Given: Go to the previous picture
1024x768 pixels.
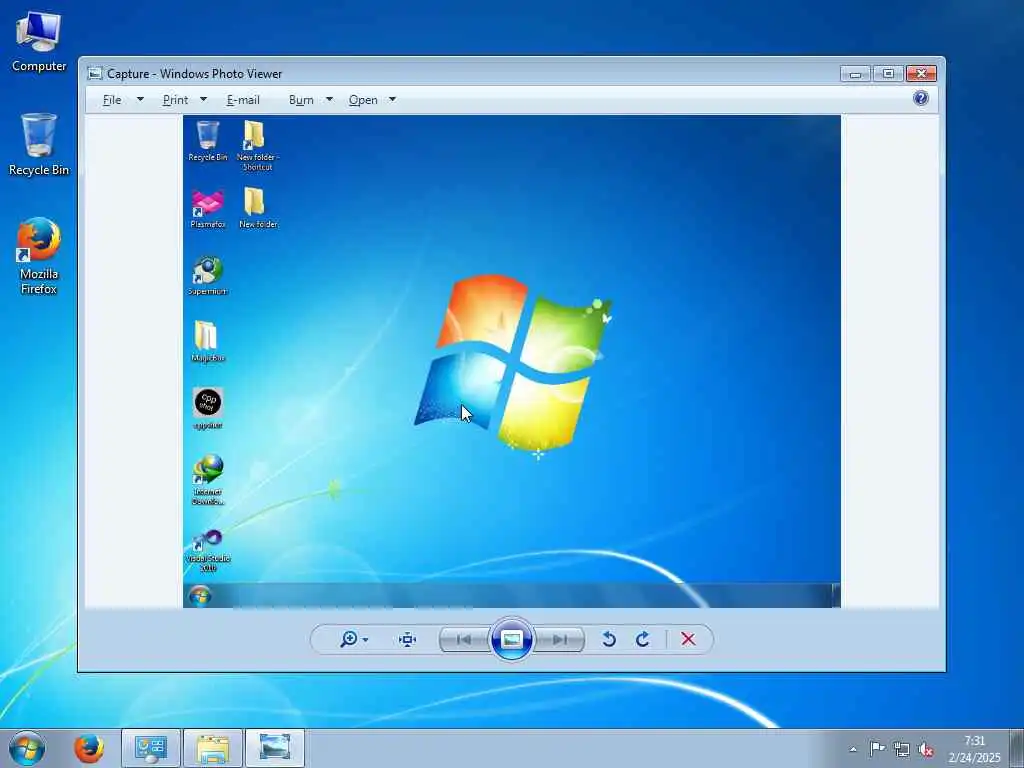Looking at the screenshot, I should [464, 639].
